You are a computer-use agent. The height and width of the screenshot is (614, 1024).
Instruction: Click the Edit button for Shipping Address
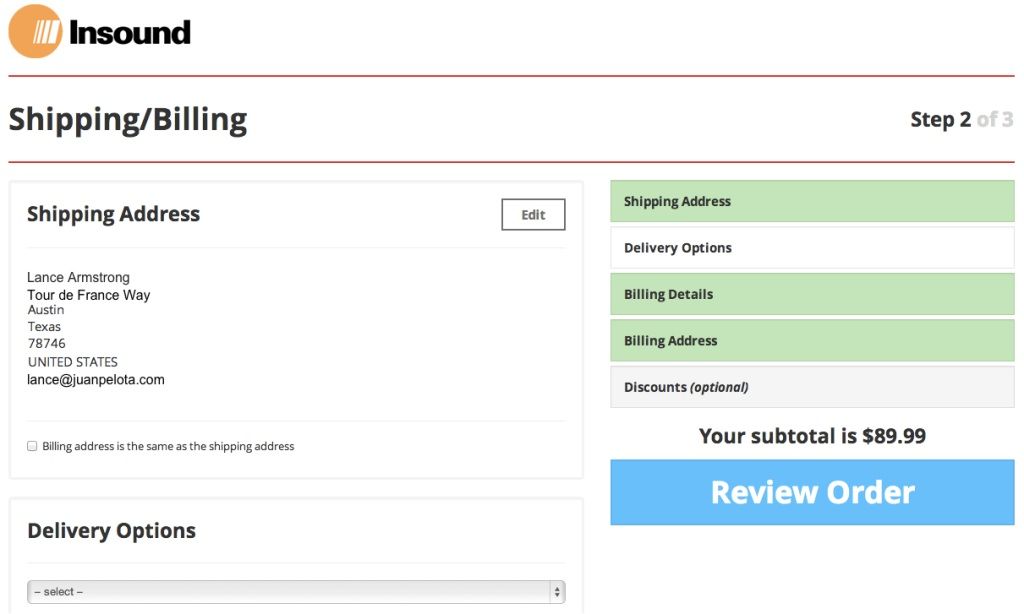(x=533, y=214)
